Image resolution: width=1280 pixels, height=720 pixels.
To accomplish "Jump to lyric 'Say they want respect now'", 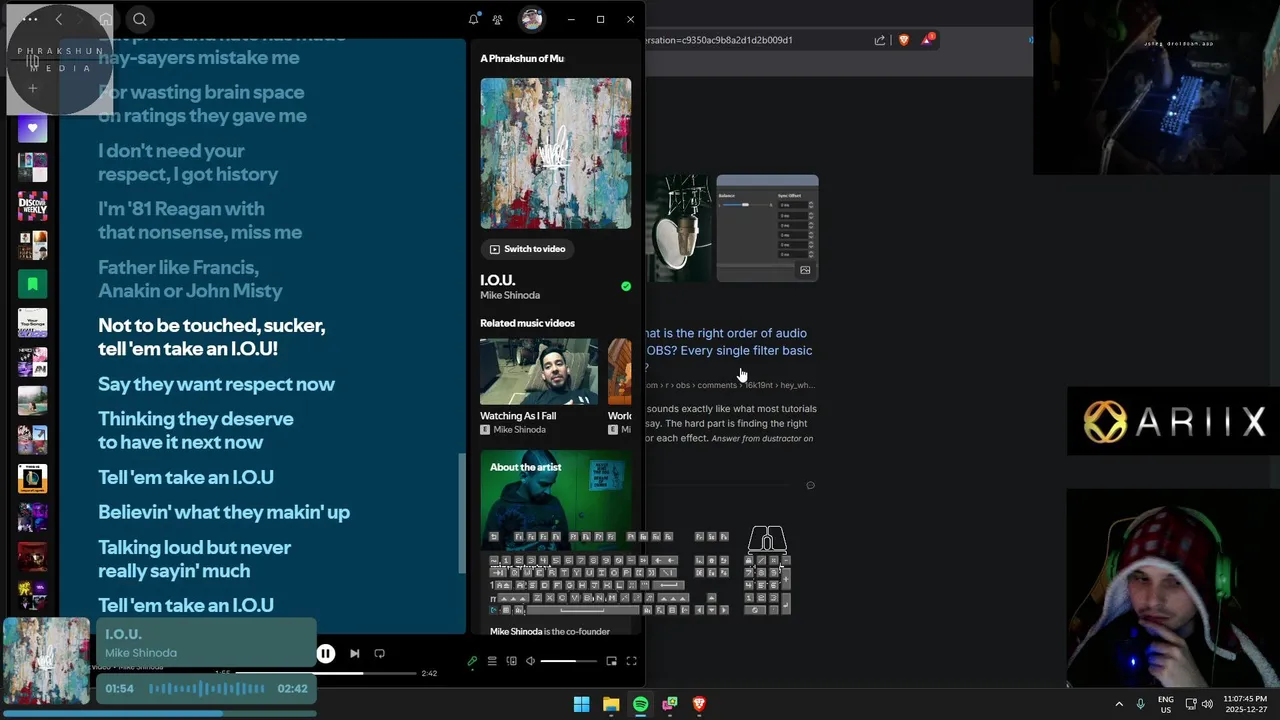I will 216,384.
